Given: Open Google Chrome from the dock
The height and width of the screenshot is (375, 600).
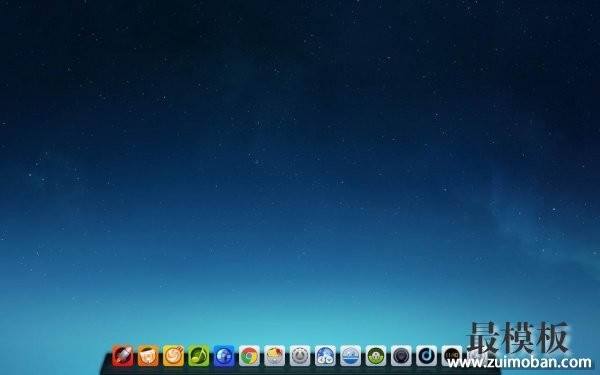Looking at the screenshot, I should [x=249, y=356].
